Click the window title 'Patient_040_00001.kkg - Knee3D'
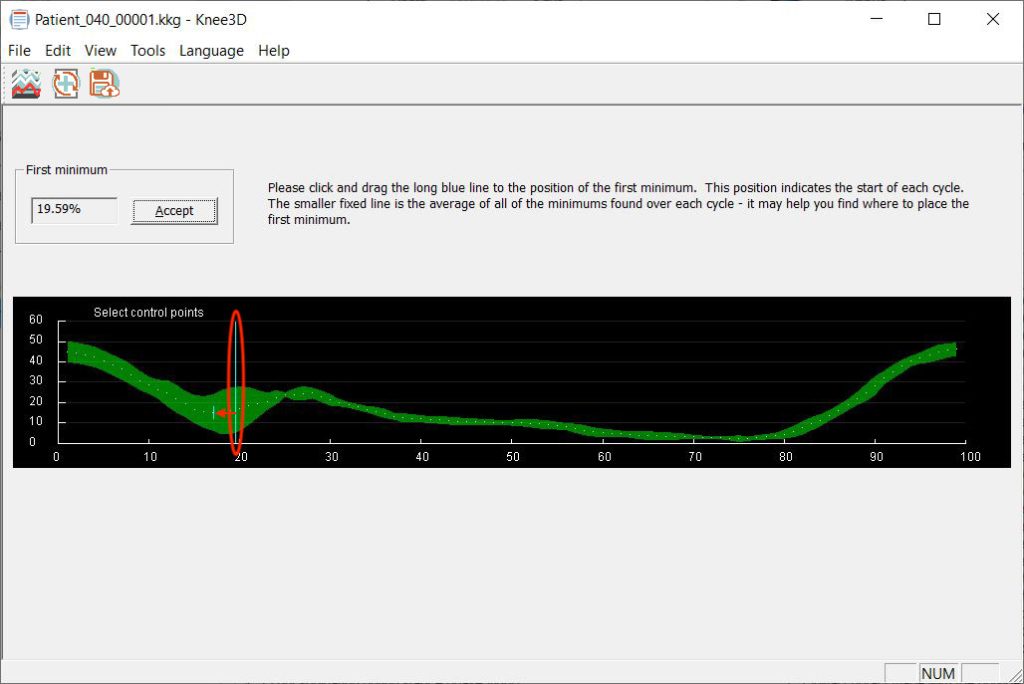Viewport: 1024px width, 684px height. point(140,20)
